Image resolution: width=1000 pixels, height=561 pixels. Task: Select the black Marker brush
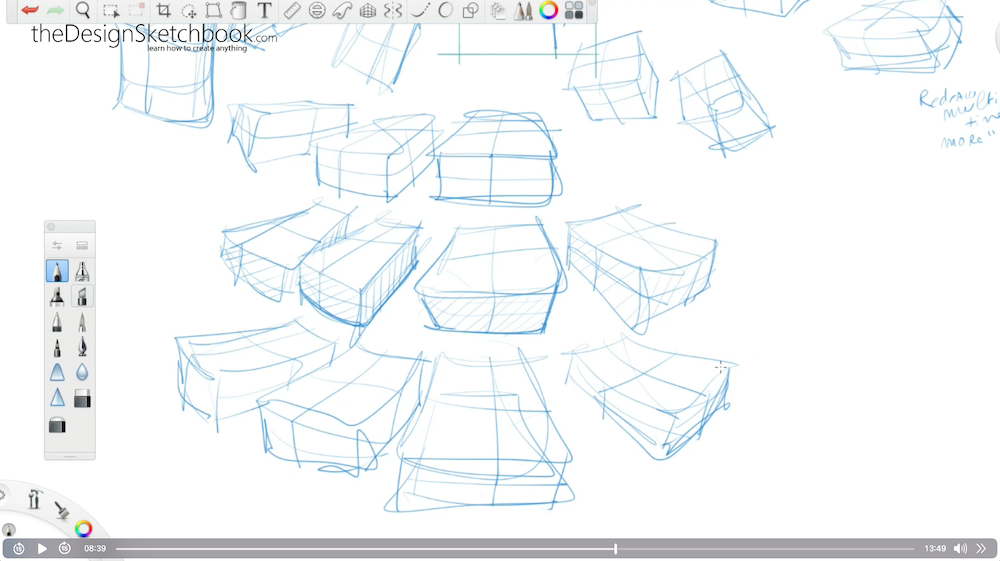(57, 296)
